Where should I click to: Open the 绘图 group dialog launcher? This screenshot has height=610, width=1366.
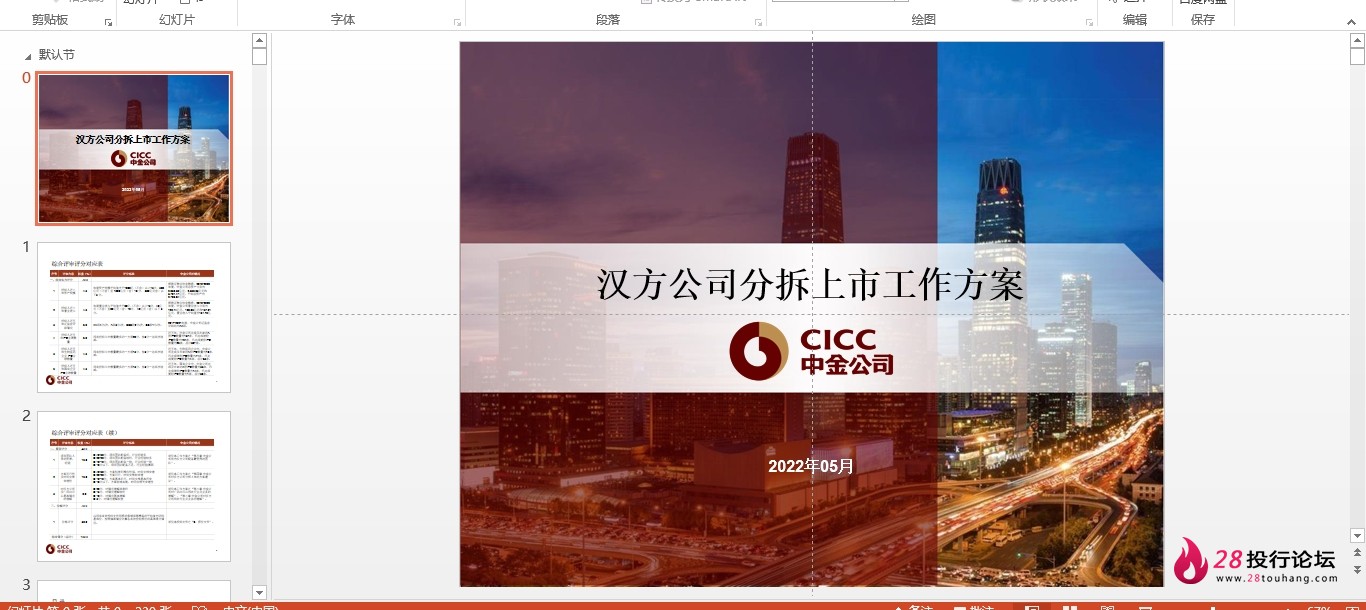[x=1089, y=21]
